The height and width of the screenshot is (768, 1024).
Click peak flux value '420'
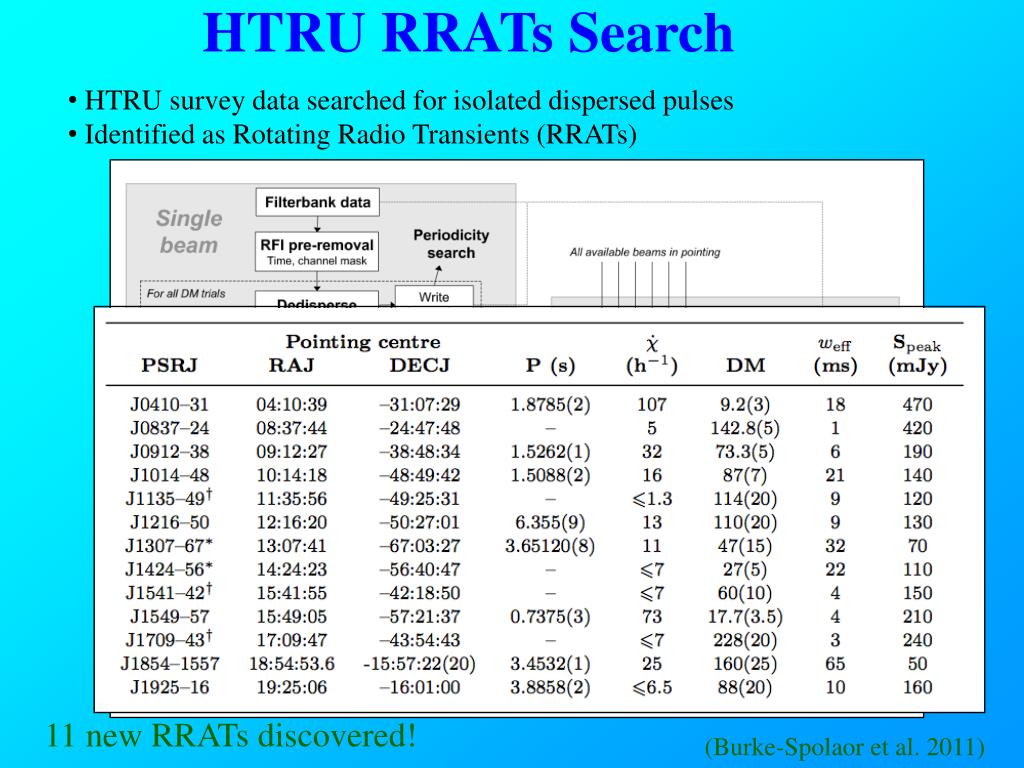(917, 428)
